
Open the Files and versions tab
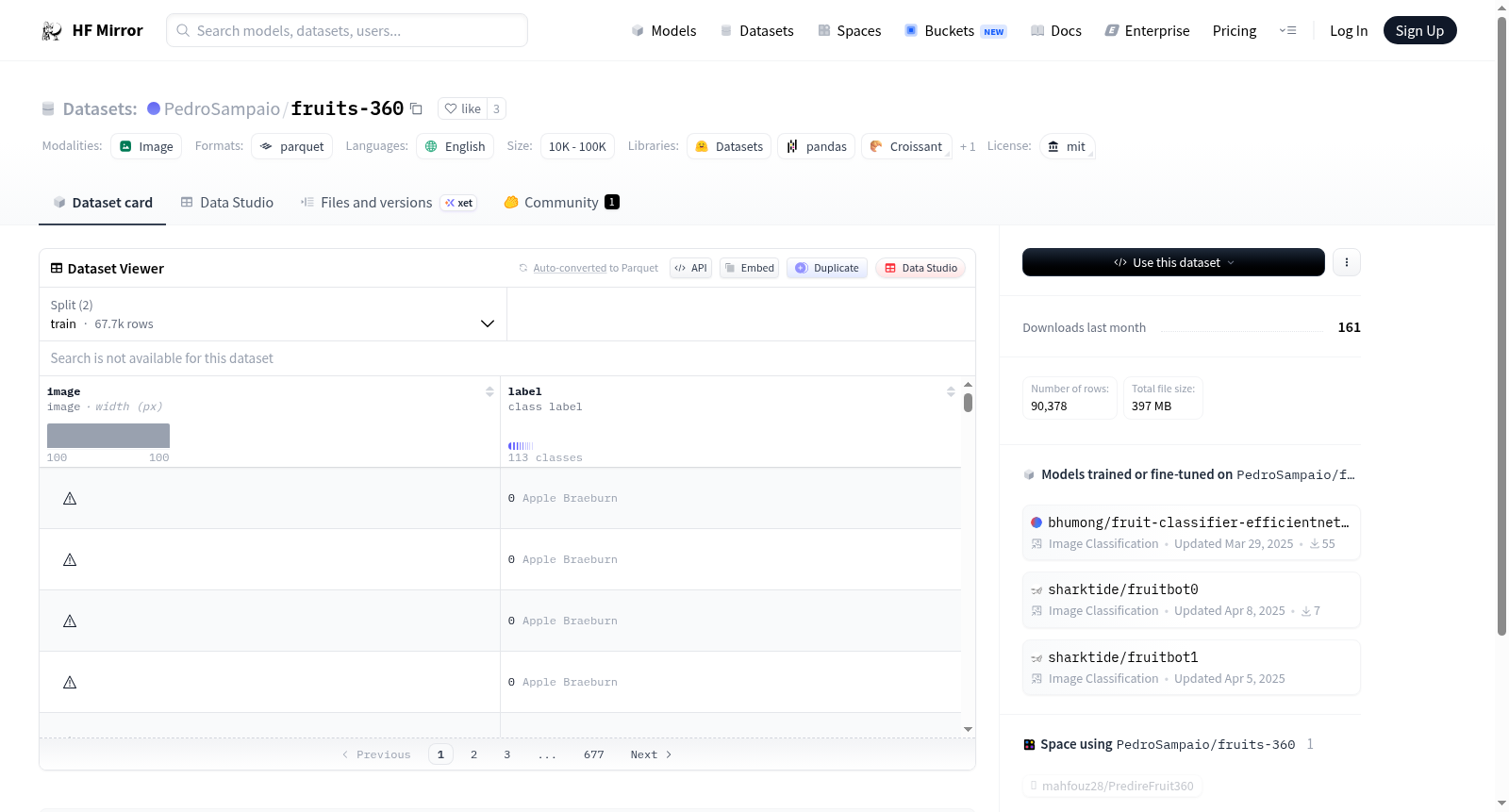pyautogui.click(x=389, y=203)
